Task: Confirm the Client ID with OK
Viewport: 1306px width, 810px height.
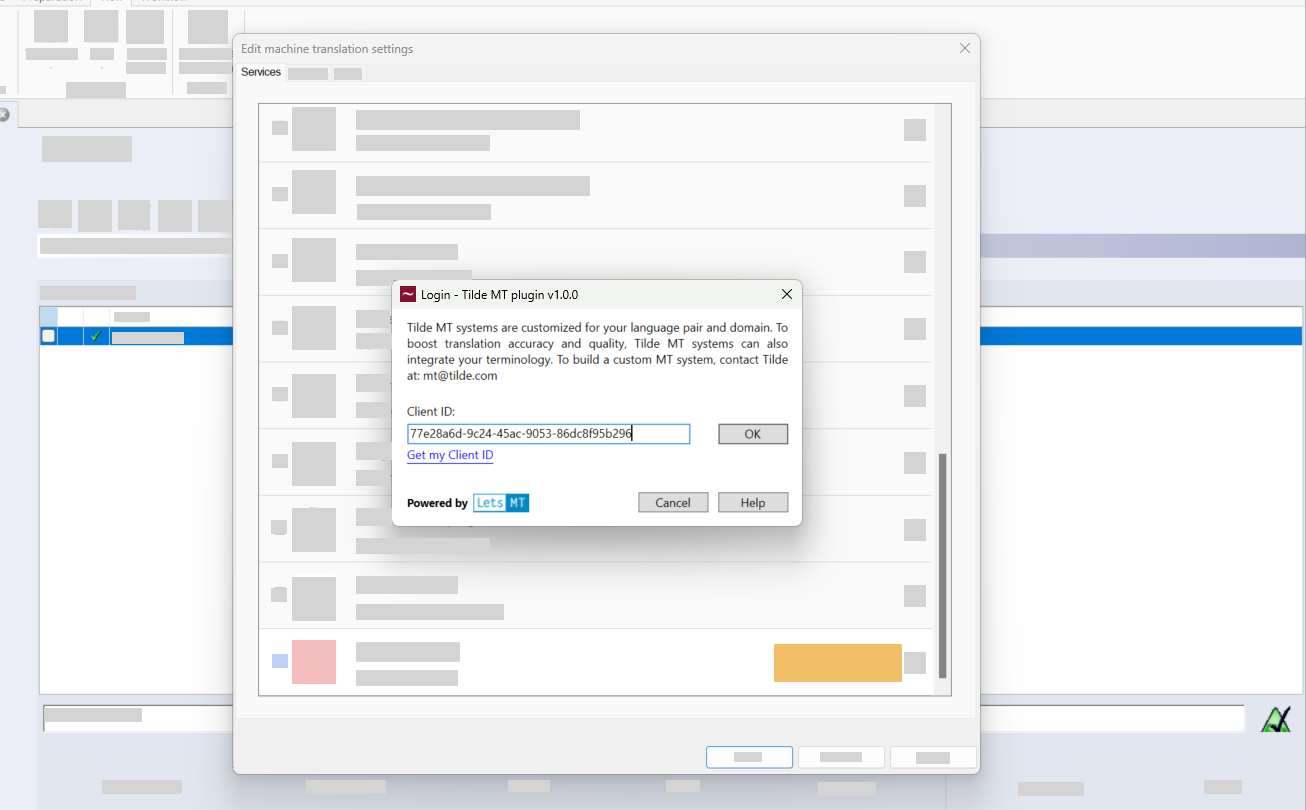Action: (753, 434)
